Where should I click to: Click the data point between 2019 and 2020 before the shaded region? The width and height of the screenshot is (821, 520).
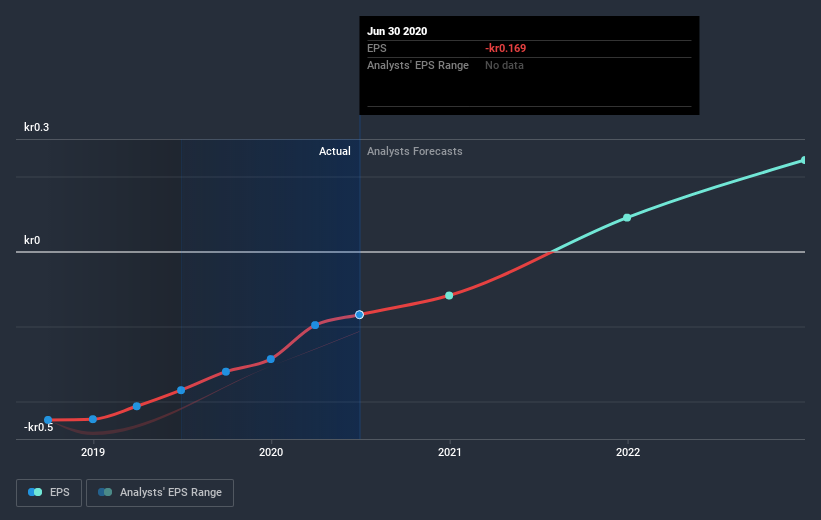point(137,406)
